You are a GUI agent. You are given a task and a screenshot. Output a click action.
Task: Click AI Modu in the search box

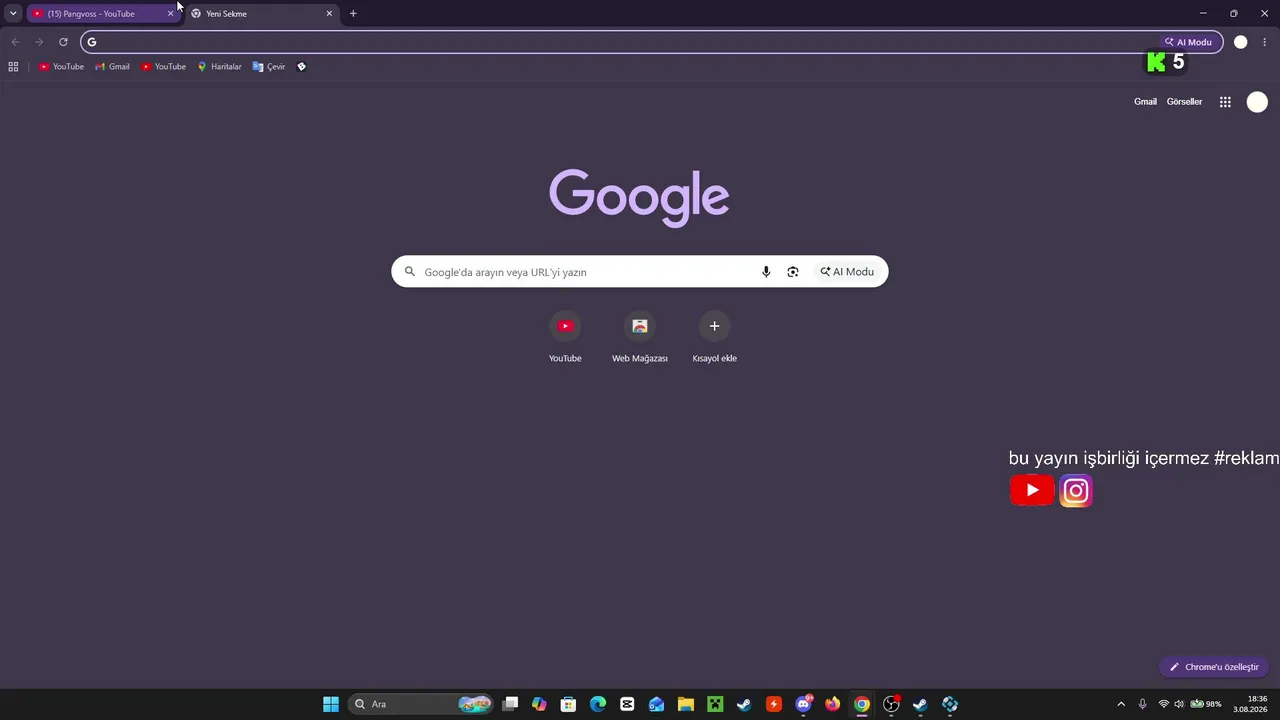click(x=847, y=272)
